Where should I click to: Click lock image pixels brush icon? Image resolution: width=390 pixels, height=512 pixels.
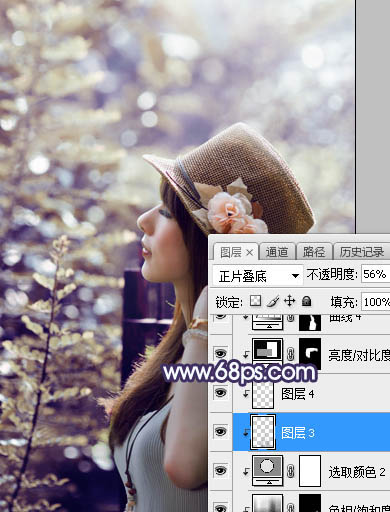click(x=273, y=301)
